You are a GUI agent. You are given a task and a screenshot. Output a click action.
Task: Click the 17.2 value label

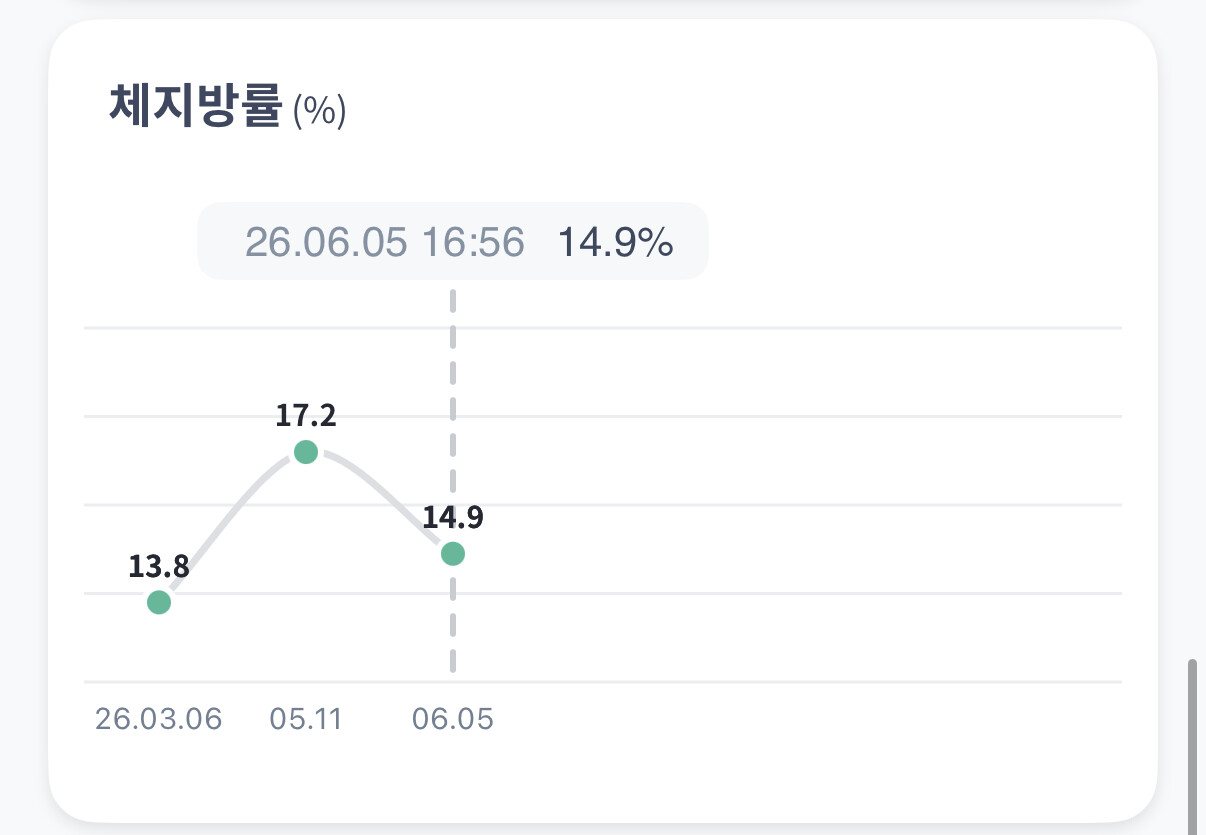point(306,416)
